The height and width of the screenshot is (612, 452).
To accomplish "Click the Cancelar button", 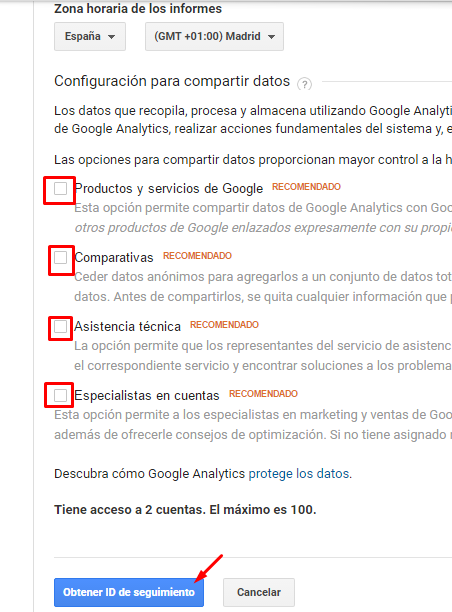I will (x=259, y=592).
